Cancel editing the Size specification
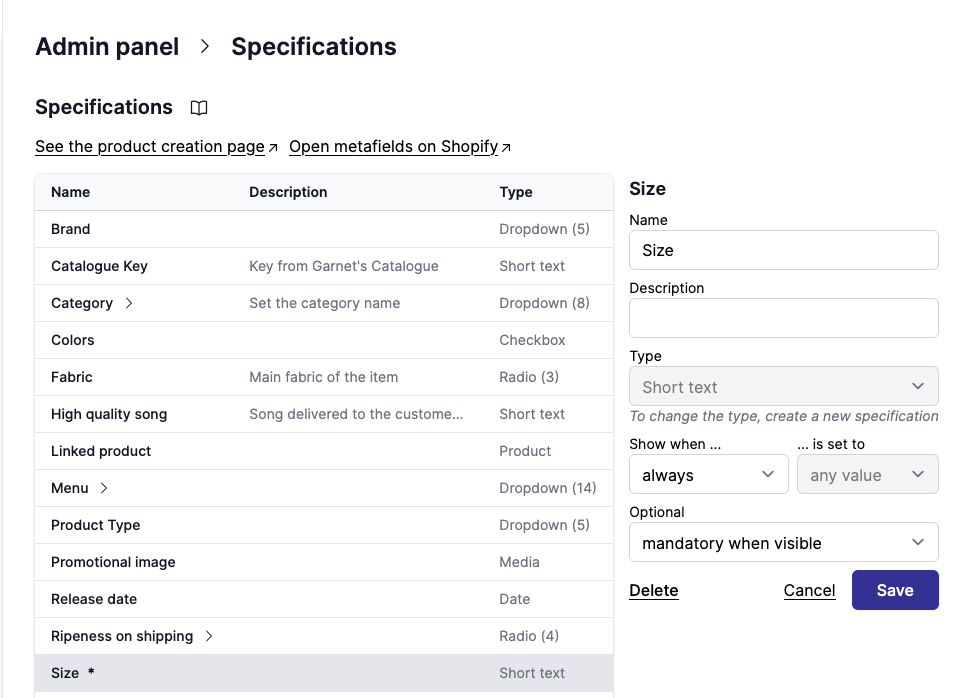The image size is (956, 698). click(809, 590)
